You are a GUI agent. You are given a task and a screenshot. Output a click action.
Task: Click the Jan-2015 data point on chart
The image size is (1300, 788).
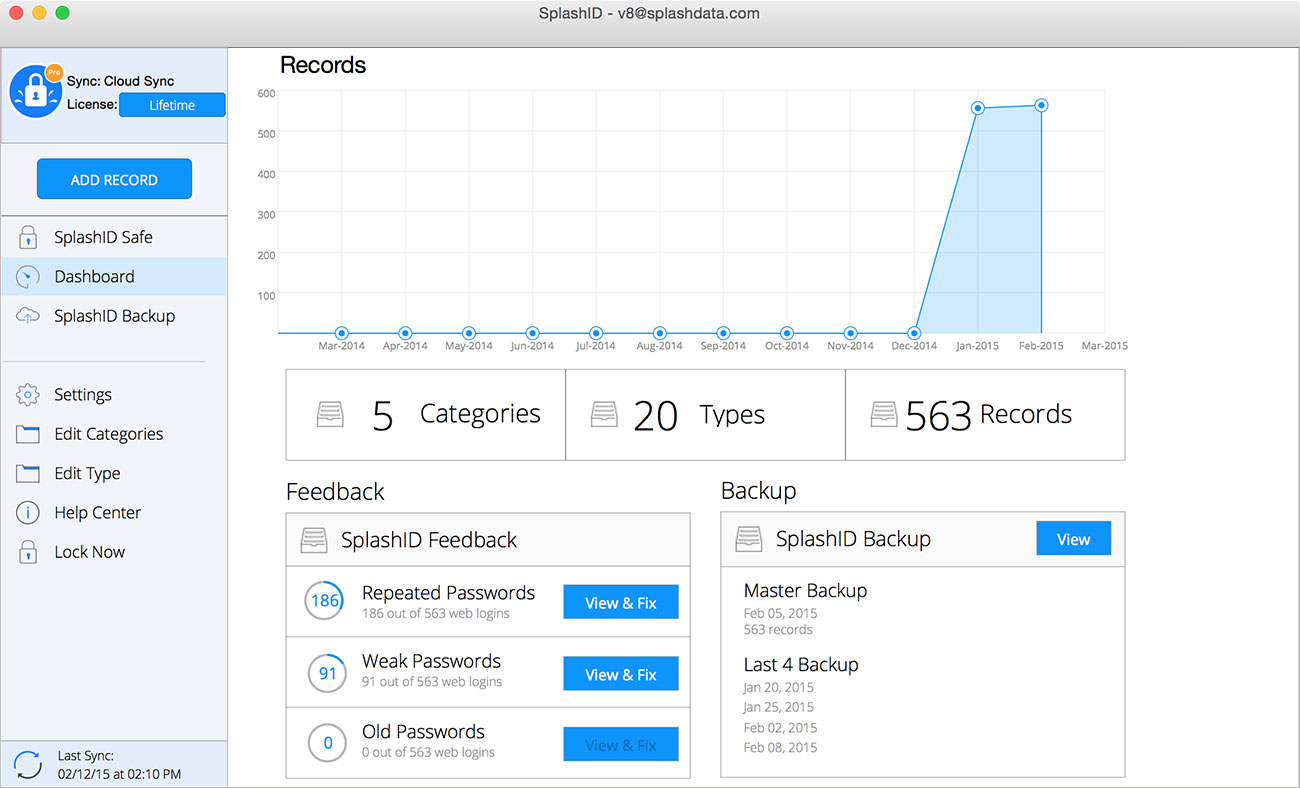[978, 108]
